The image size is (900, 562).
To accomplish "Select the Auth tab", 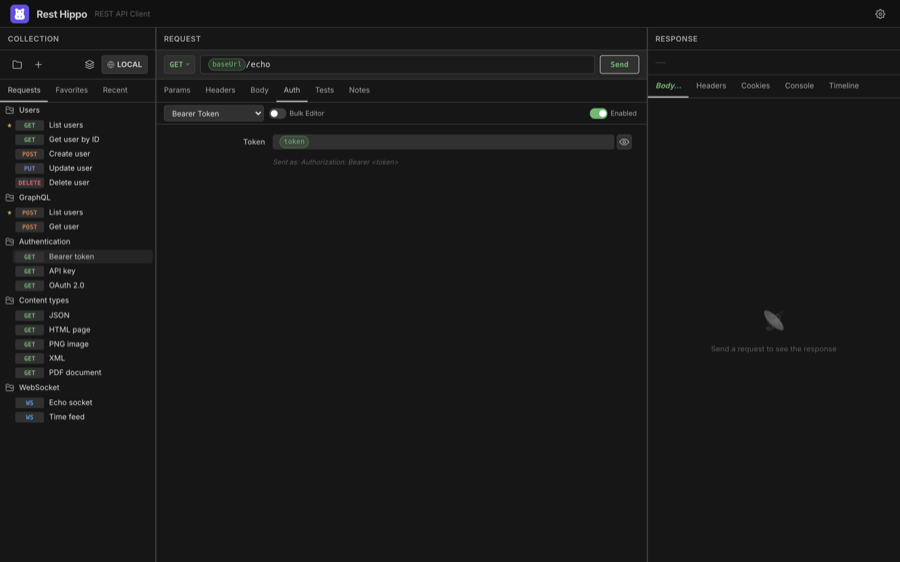I will coord(292,90).
